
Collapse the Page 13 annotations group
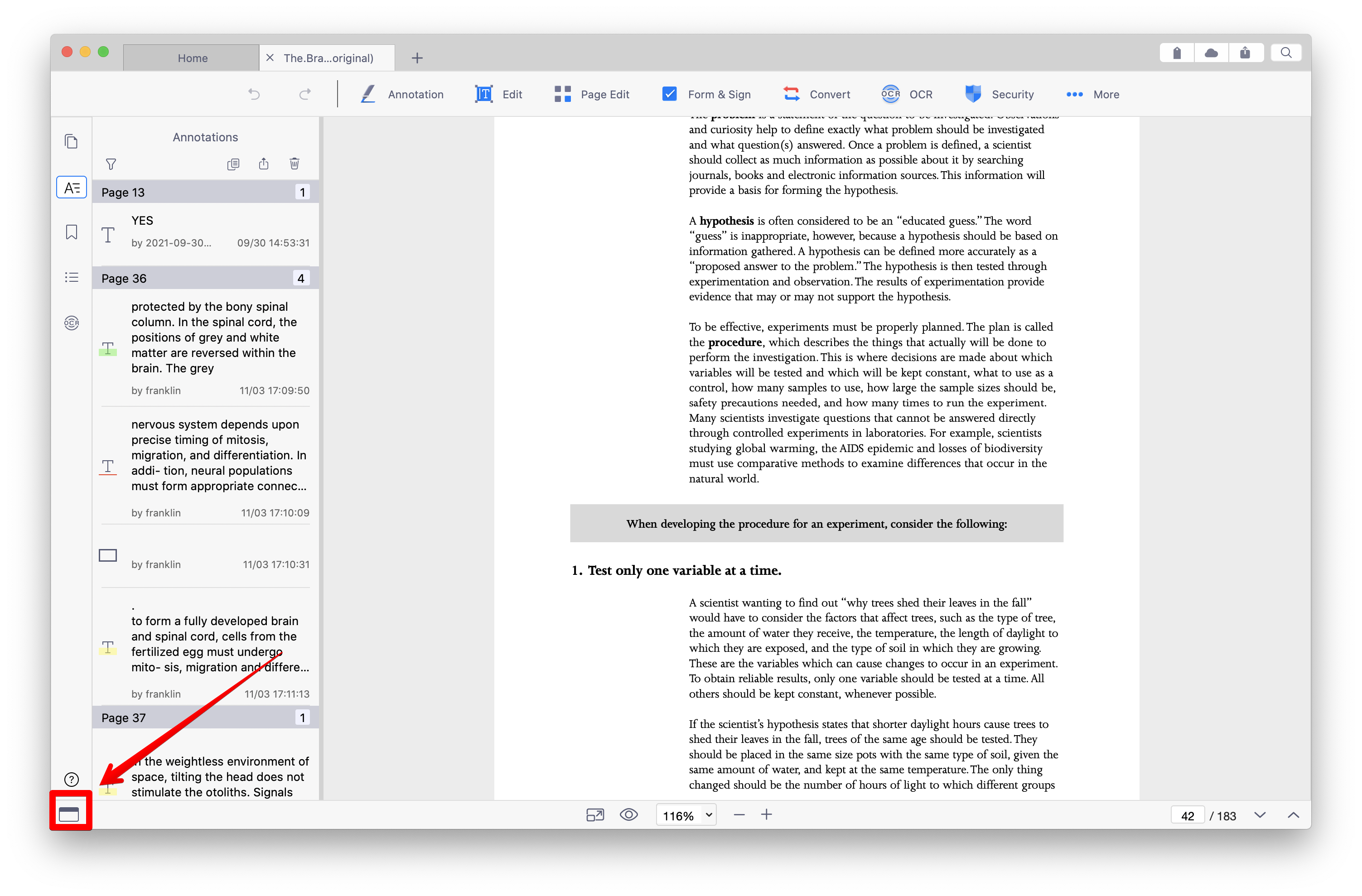[205, 192]
